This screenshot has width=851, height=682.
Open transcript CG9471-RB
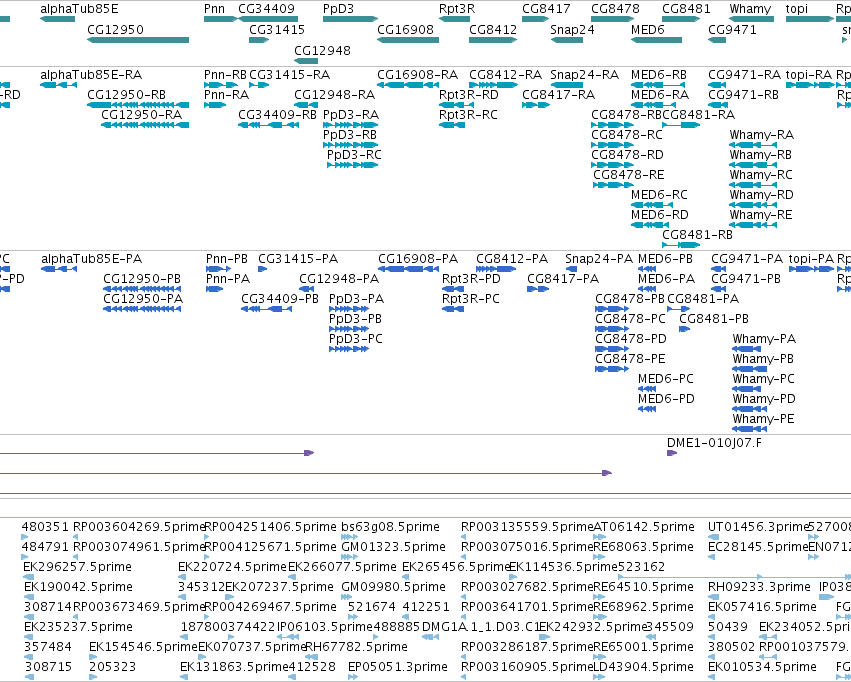pos(743,95)
